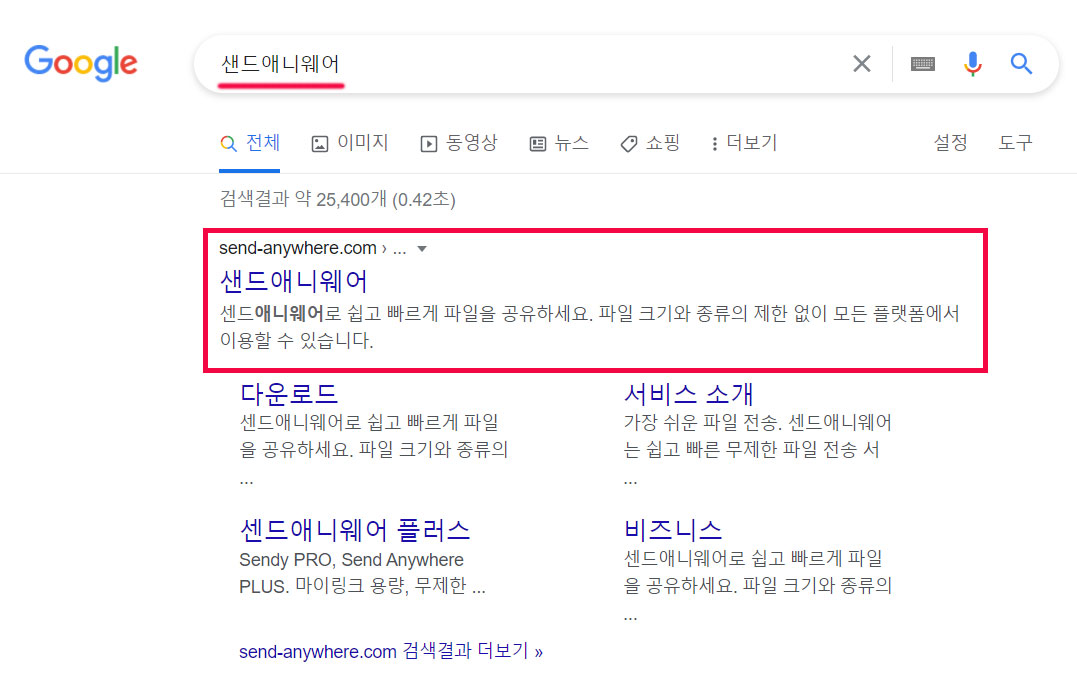Click the magnifier icon in the 전체 tab
Image resolution: width=1077 pixels, height=697 pixels.
point(228,144)
